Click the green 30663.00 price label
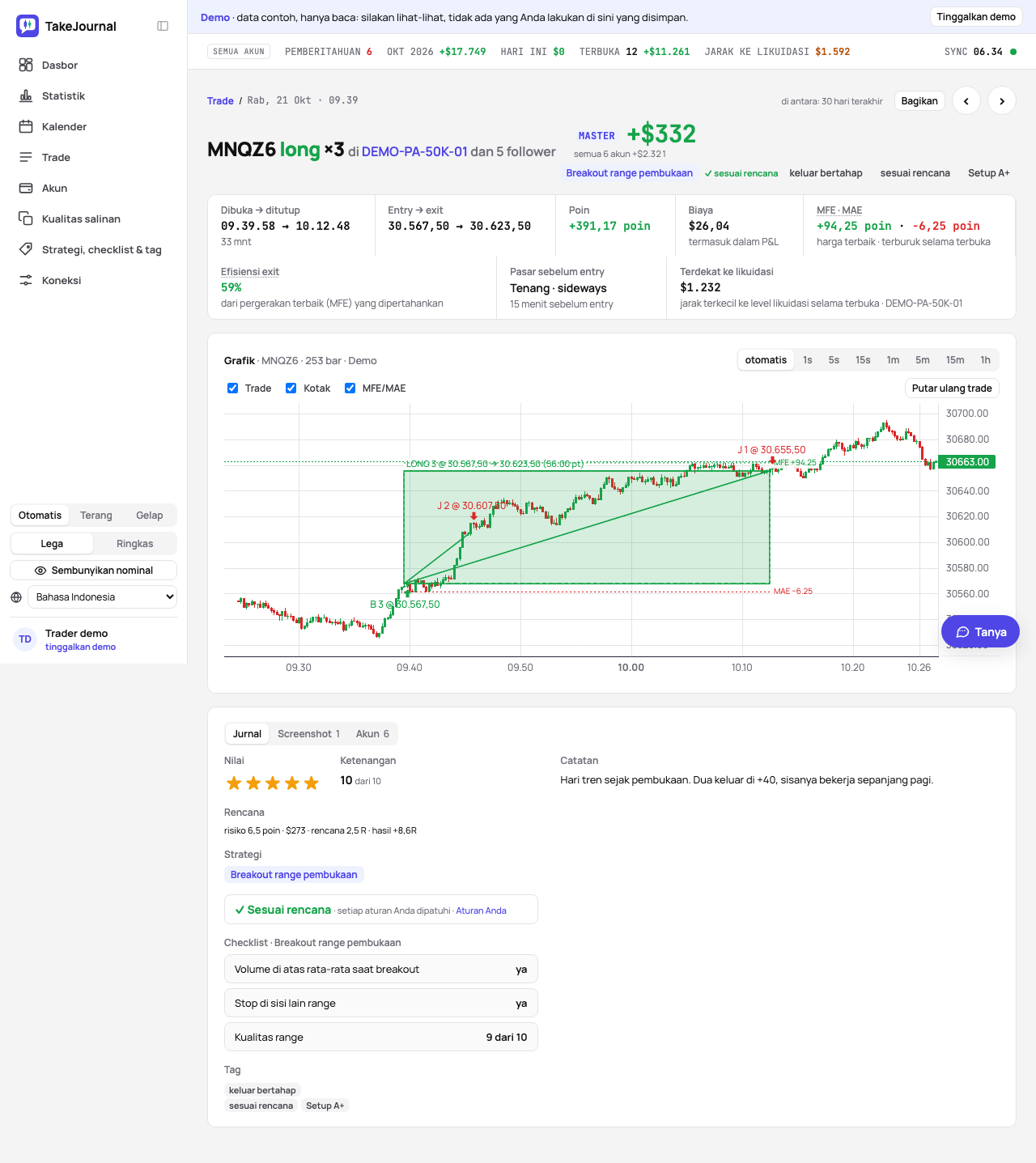Viewport: 1036px width, 1163px height. [966, 462]
